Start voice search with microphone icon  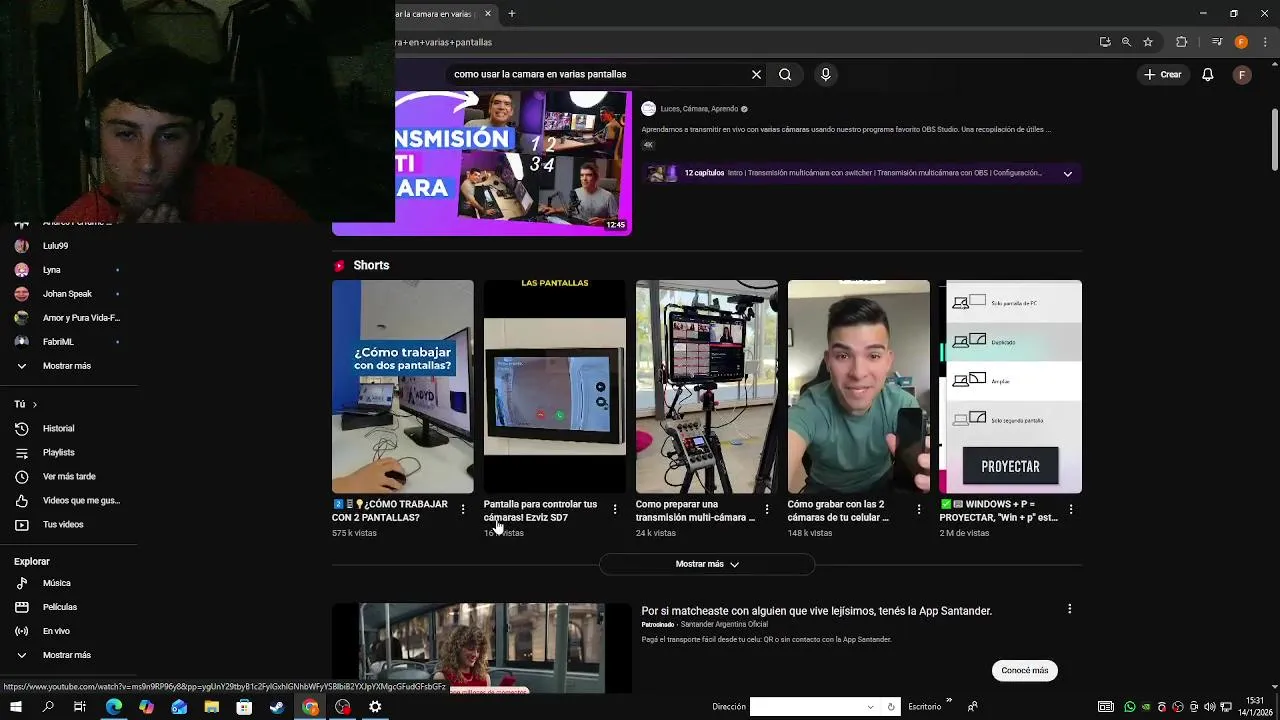tap(825, 74)
